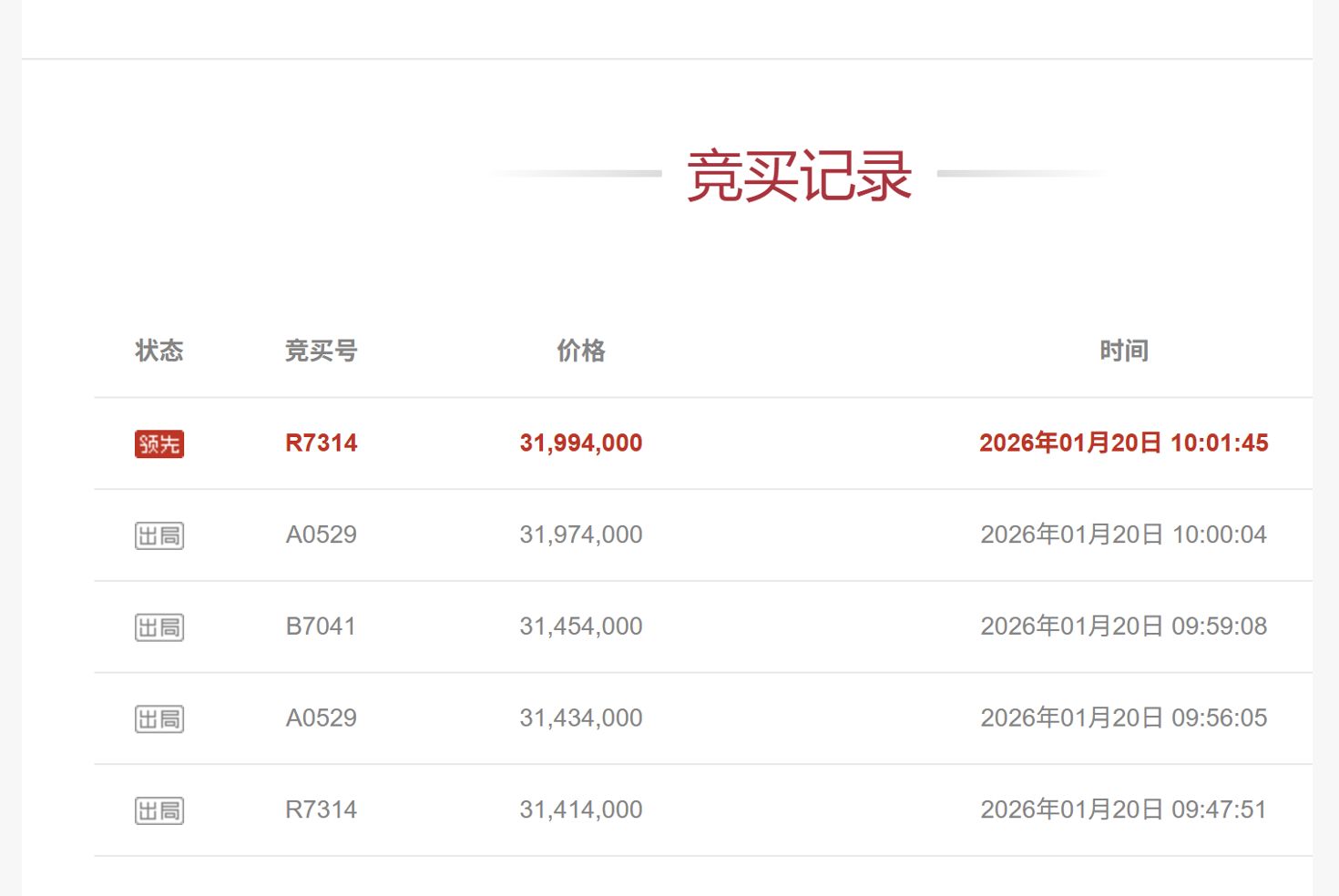The width and height of the screenshot is (1339, 896).
Task: Click the price 31,974,000
Action: (581, 535)
